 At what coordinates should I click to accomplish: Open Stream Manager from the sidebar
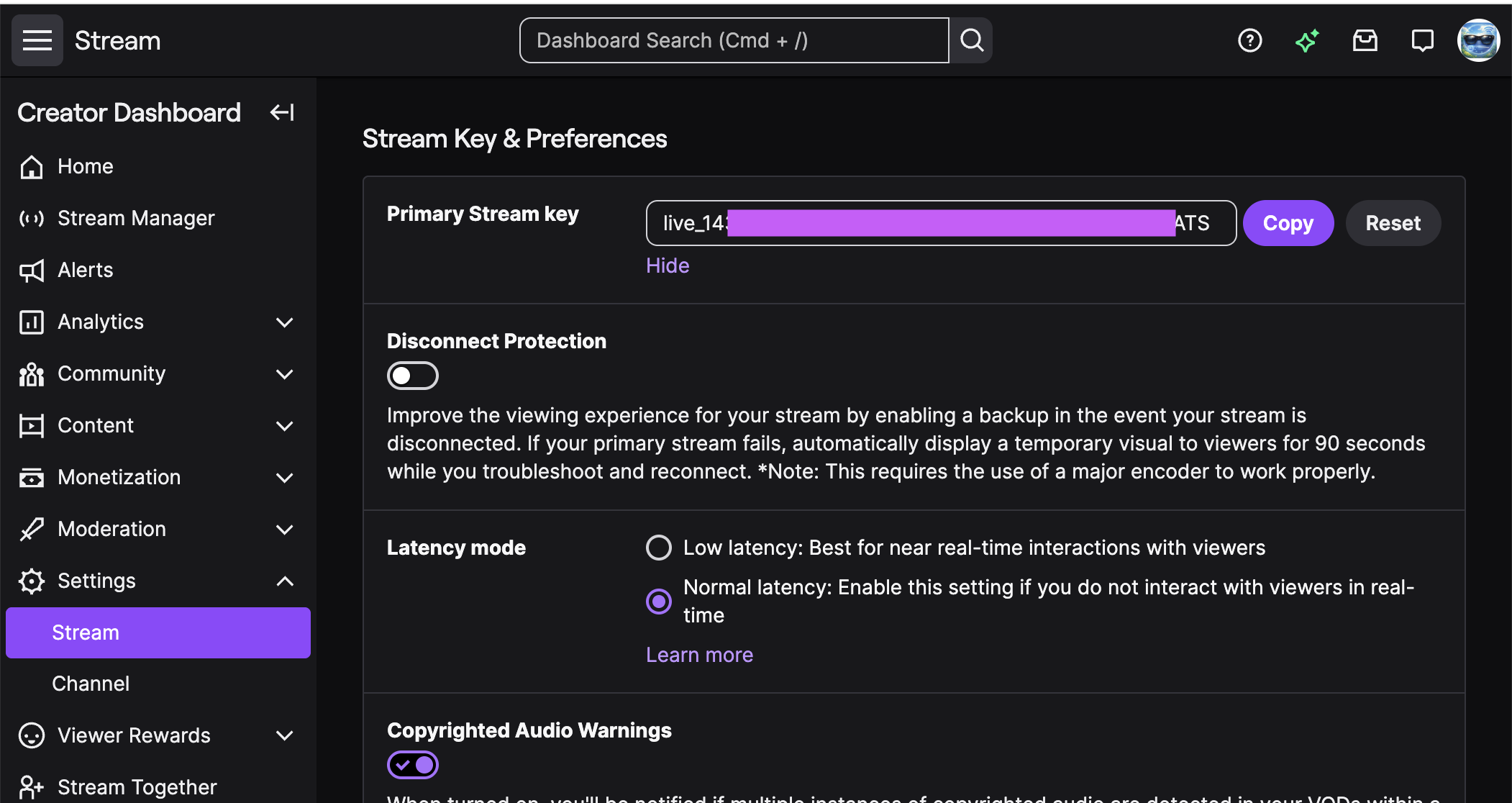point(158,218)
